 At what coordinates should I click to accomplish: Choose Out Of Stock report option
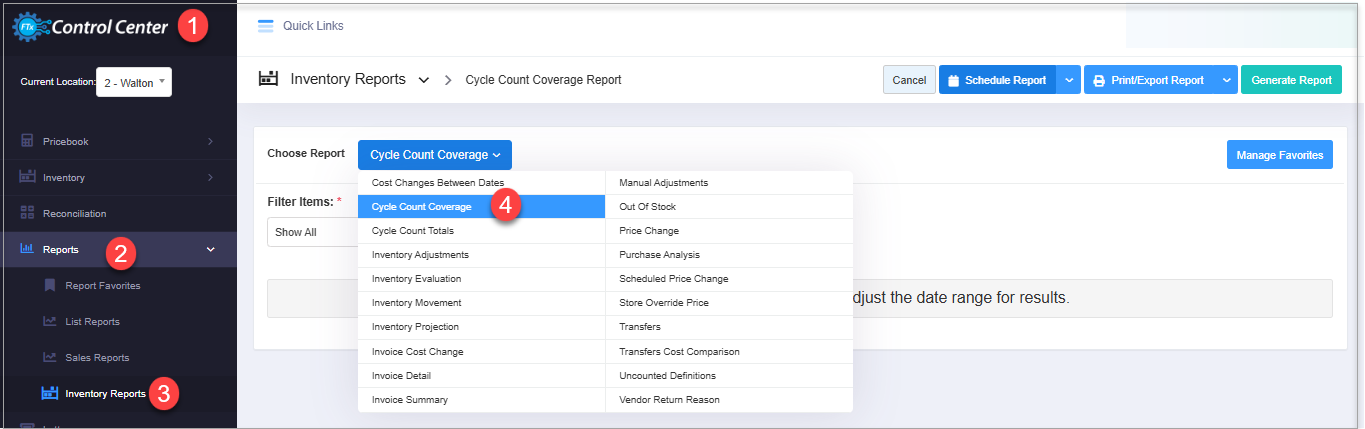(648, 207)
